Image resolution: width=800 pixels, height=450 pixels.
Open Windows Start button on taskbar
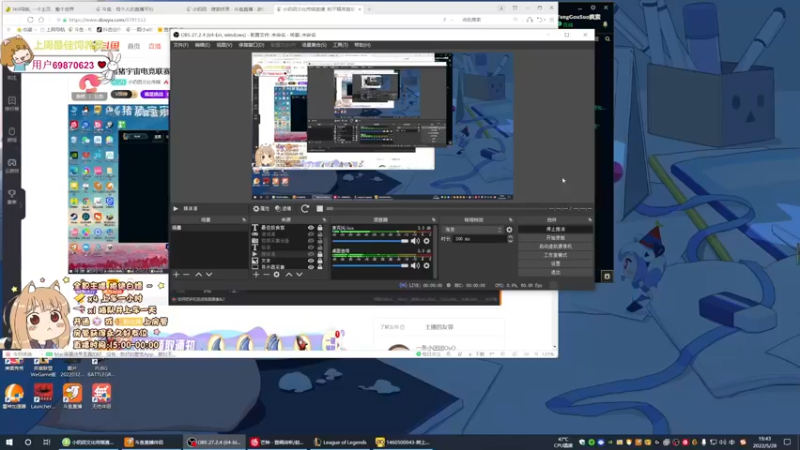point(9,442)
